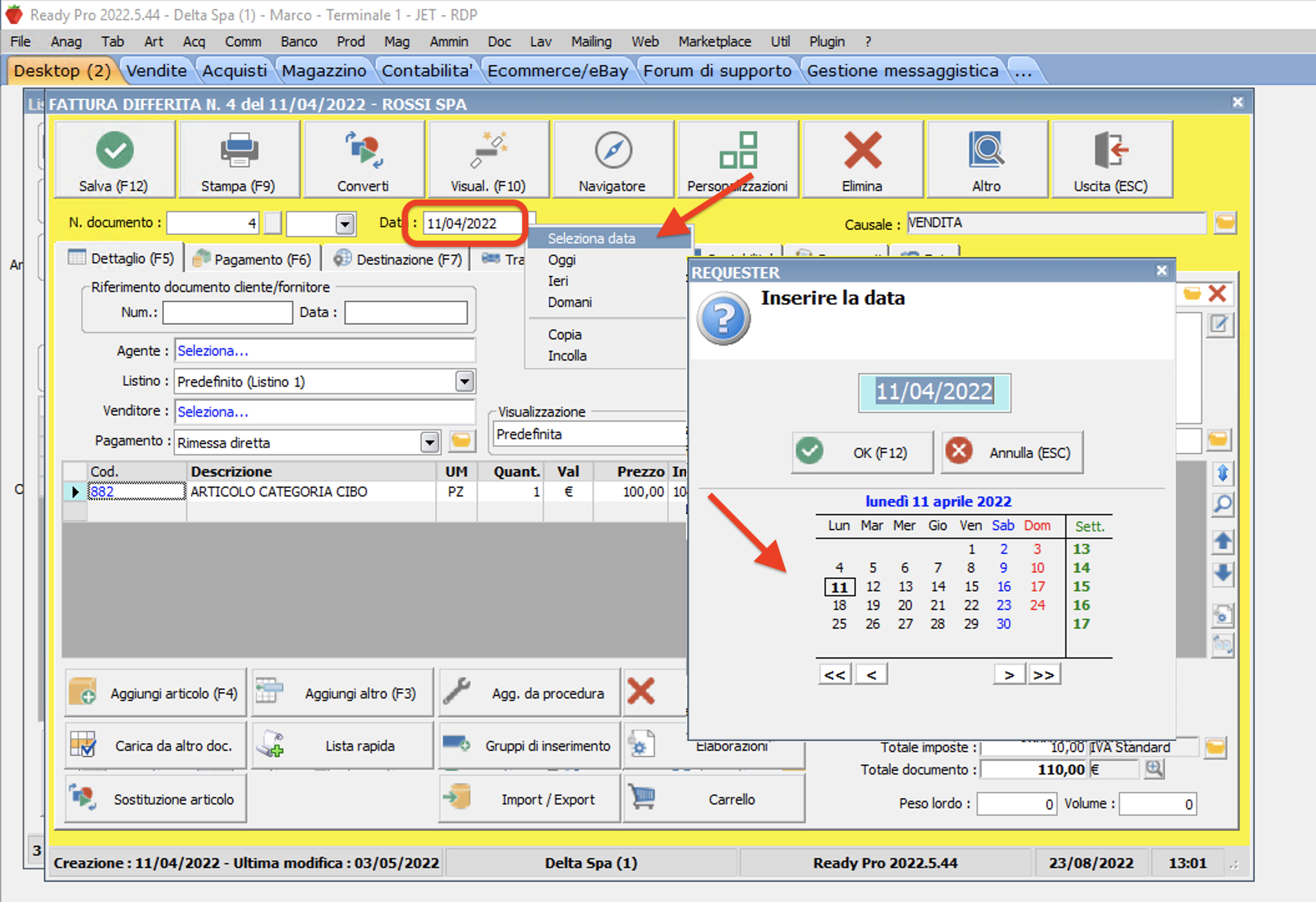This screenshot has height=902, width=1316.
Task: Open folder icon beside IVA Standard
Action: pyautogui.click(x=1215, y=747)
